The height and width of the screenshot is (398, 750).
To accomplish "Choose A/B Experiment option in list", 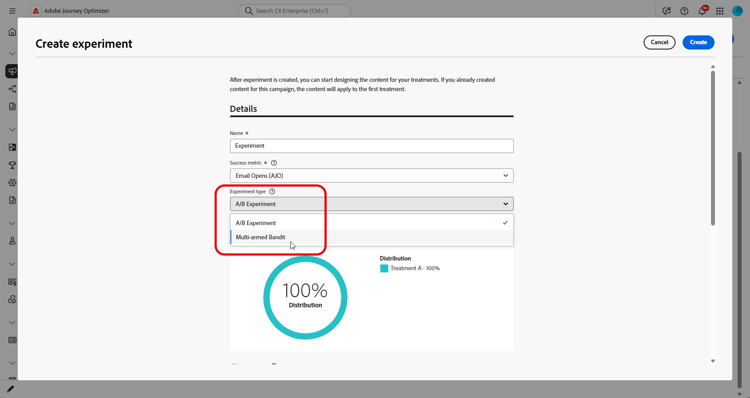I will tap(372, 223).
